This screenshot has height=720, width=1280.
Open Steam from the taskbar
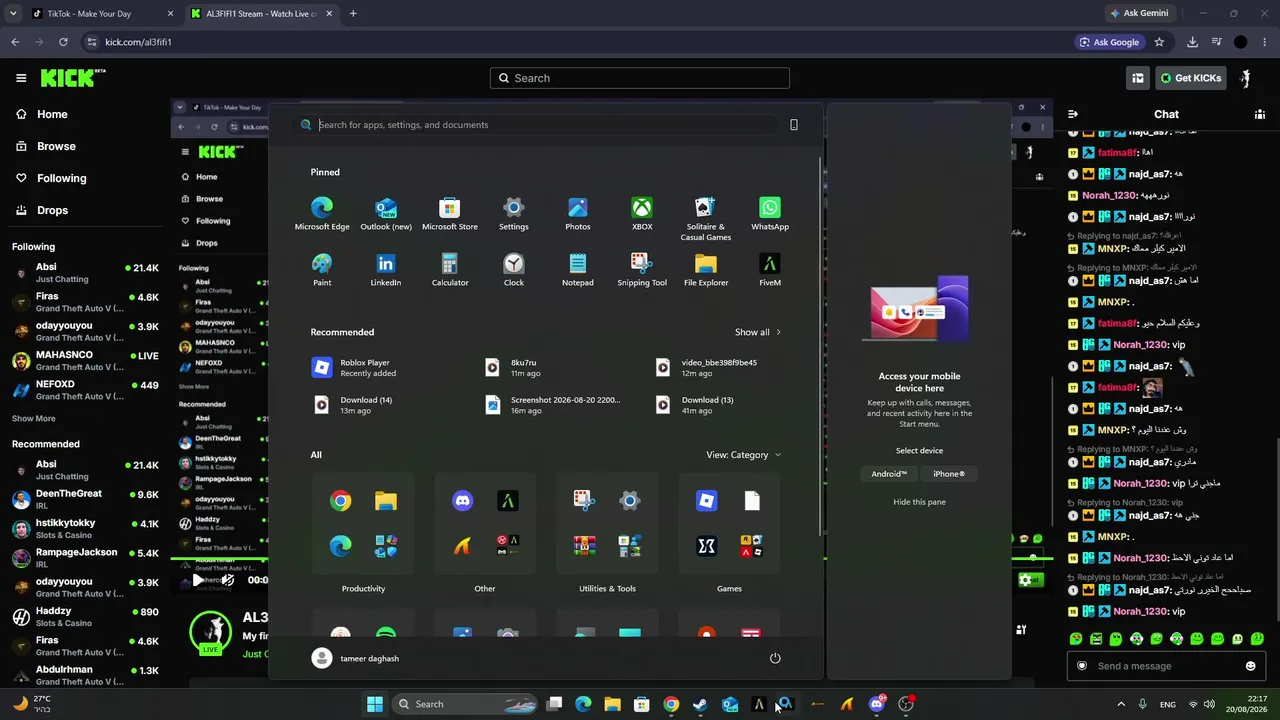point(700,704)
